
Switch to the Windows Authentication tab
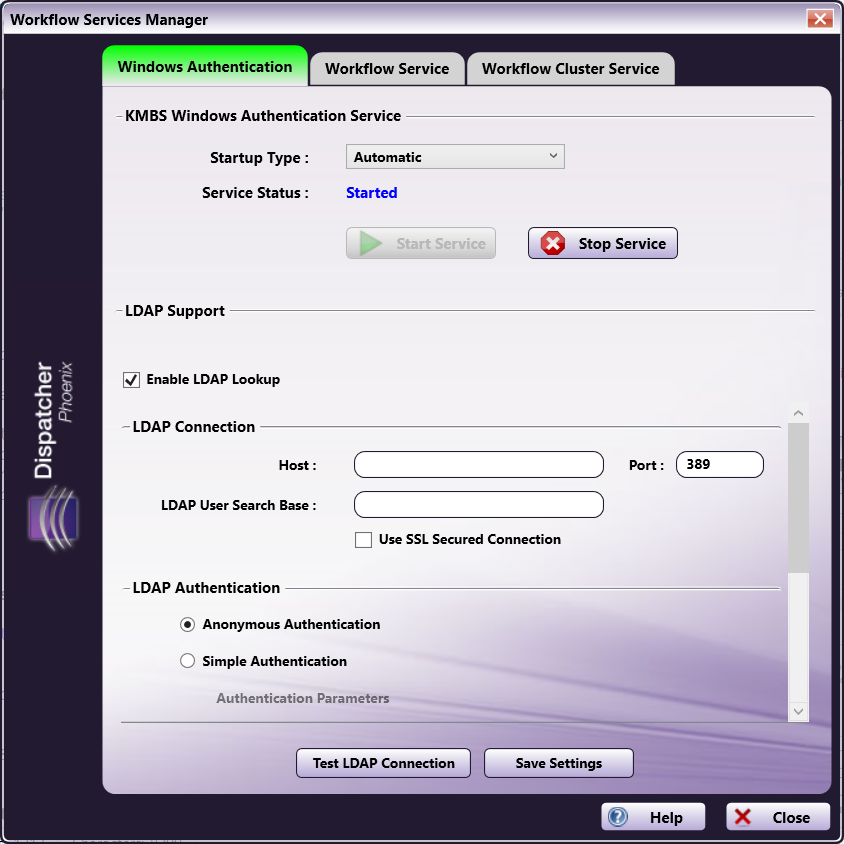click(205, 66)
